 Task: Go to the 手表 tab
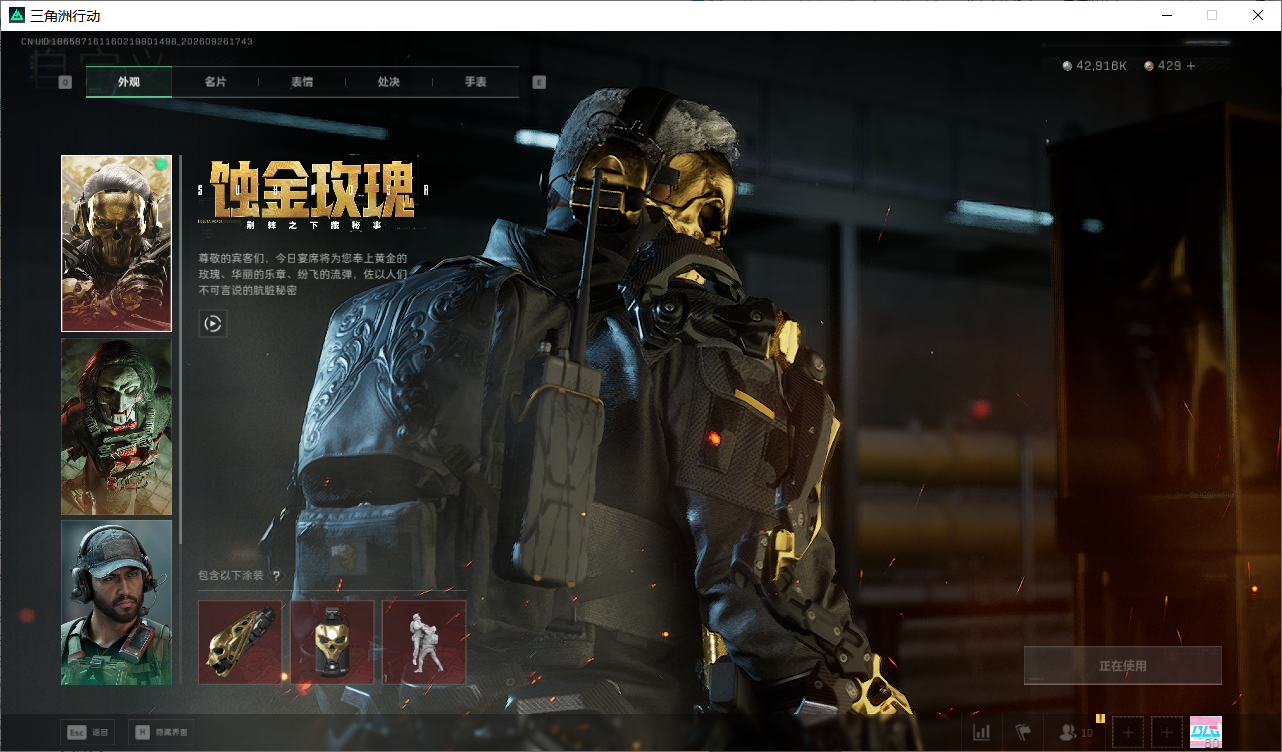pos(475,82)
